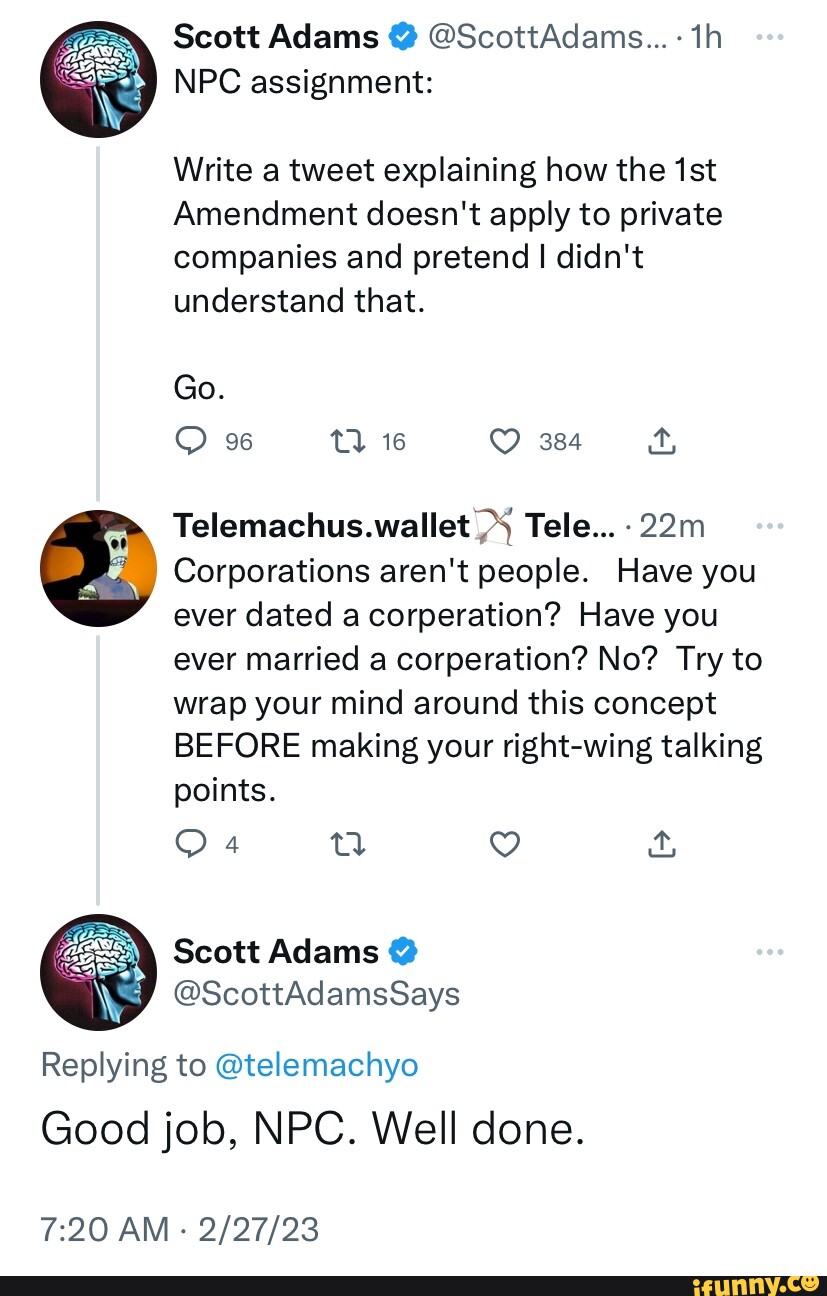
Task: Open more options on first Scott Adams tweet
Action: pyautogui.click(x=769, y=38)
